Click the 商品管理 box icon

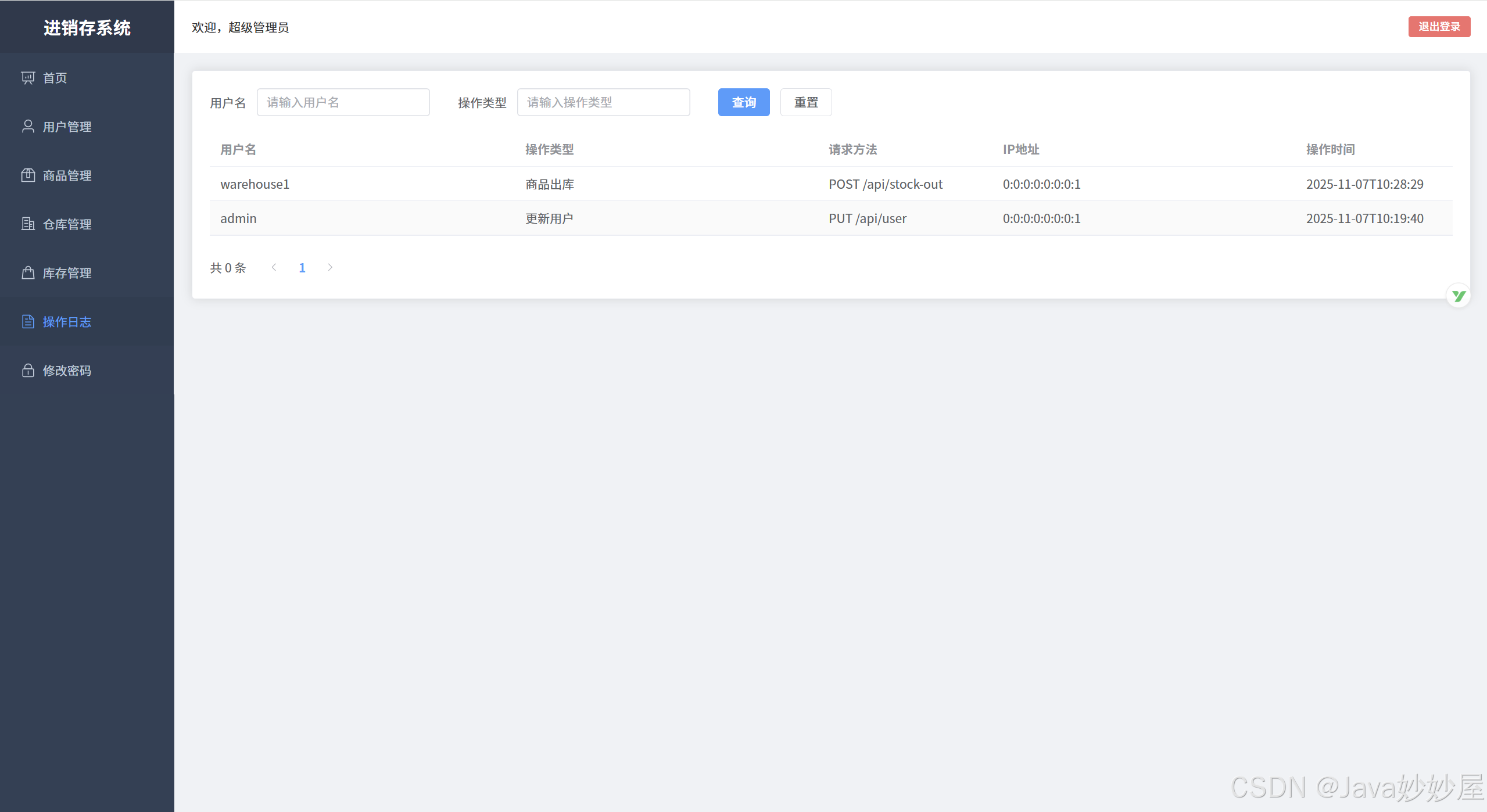click(x=28, y=175)
